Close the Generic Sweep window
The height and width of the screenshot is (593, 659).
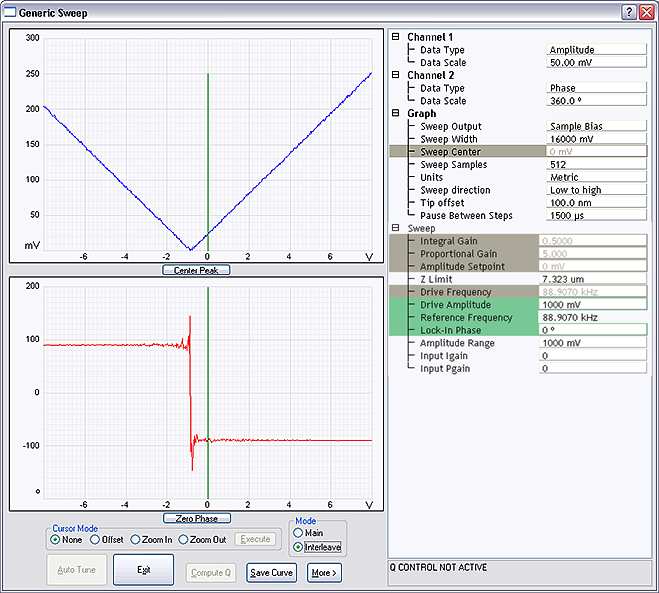point(646,13)
